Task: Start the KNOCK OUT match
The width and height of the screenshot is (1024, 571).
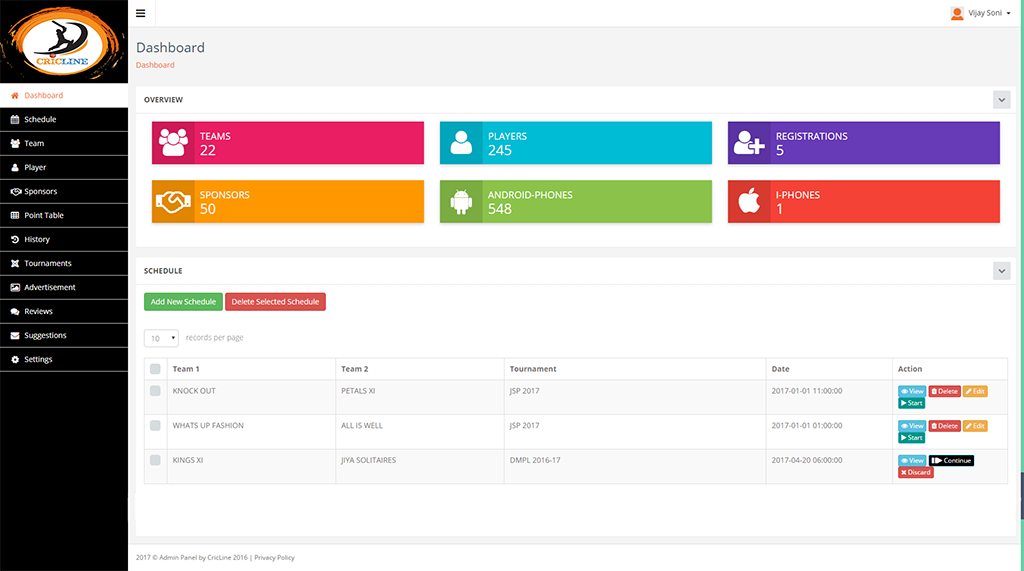Action: point(911,403)
